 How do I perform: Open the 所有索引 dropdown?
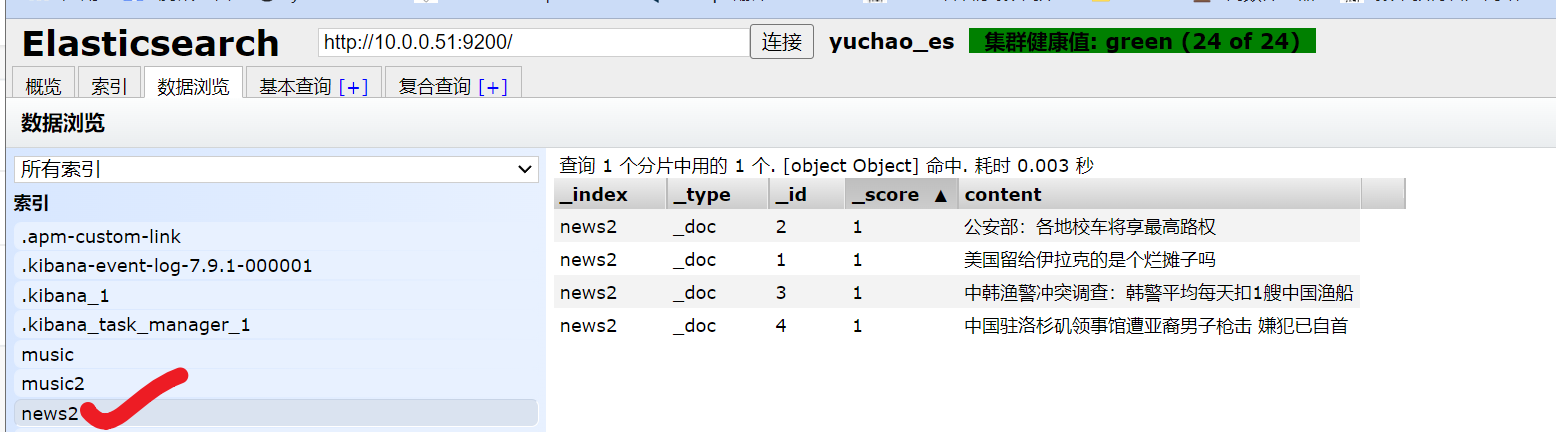277,170
